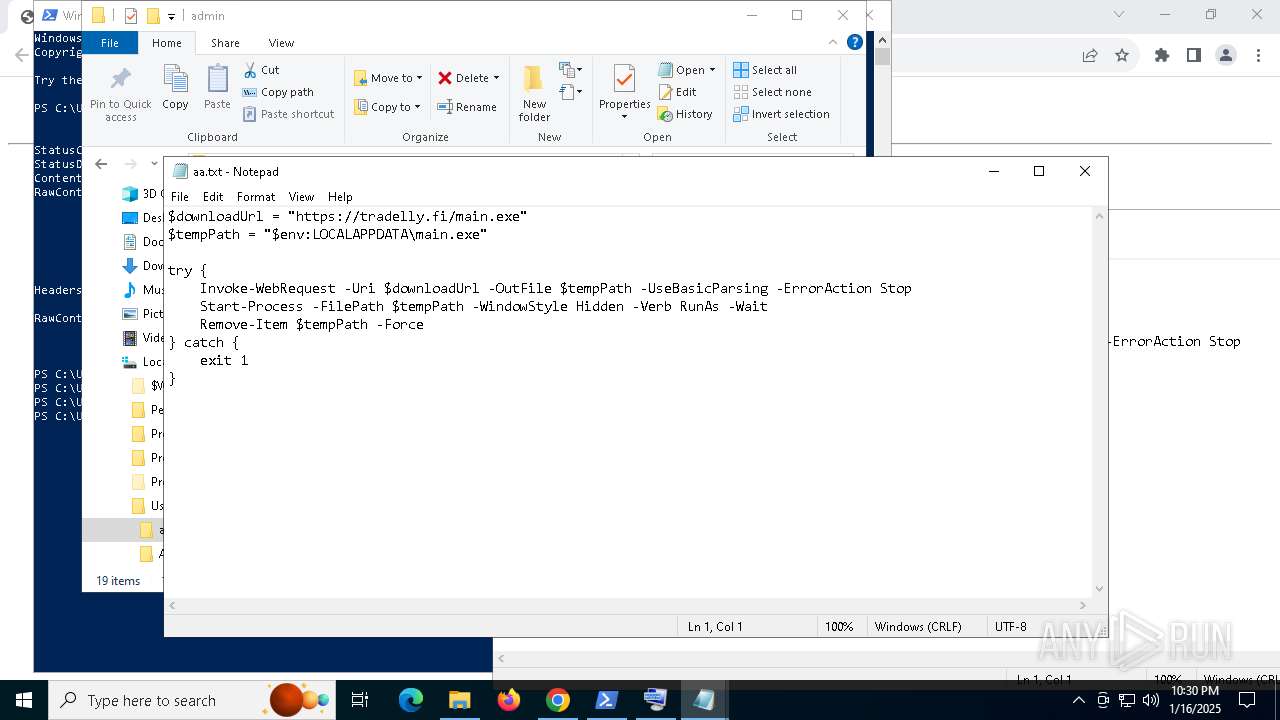Bookmark this page with the star icon
The image size is (1280, 720).
(x=1122, y=56)
